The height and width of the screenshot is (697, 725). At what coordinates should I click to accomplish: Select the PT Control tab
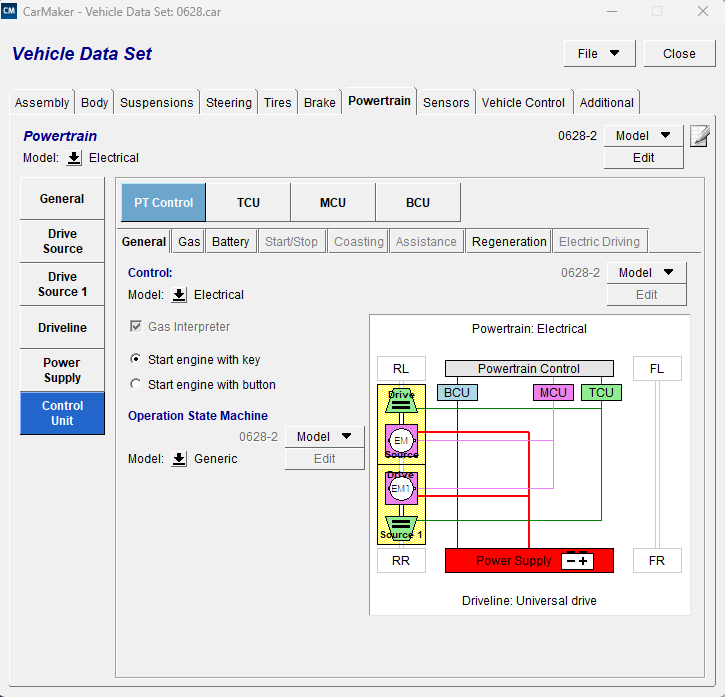pyautogui.click(x=164, y=203)
